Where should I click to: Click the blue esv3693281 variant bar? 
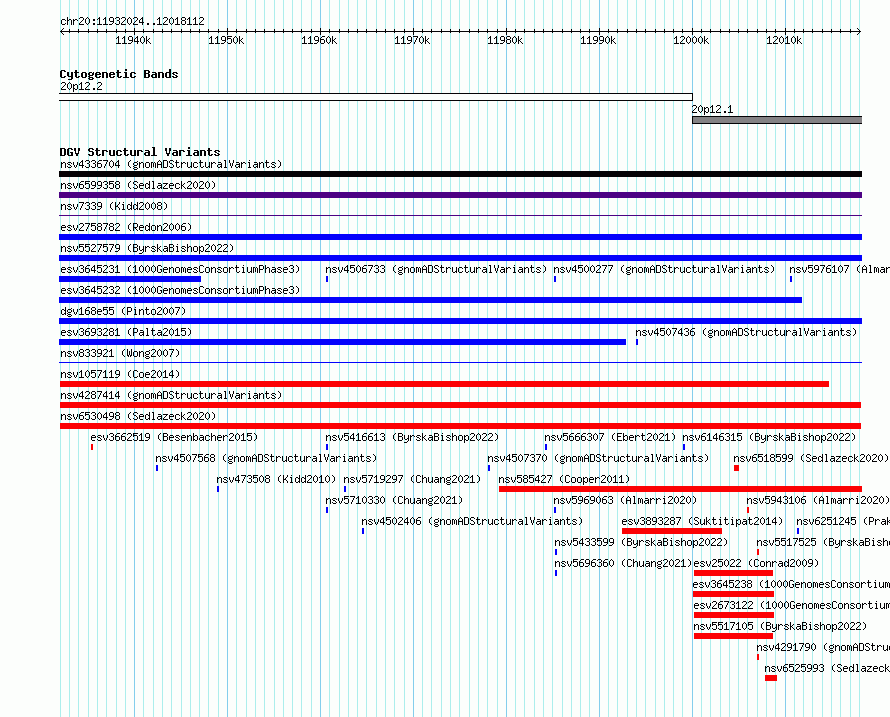click(343, 342)
